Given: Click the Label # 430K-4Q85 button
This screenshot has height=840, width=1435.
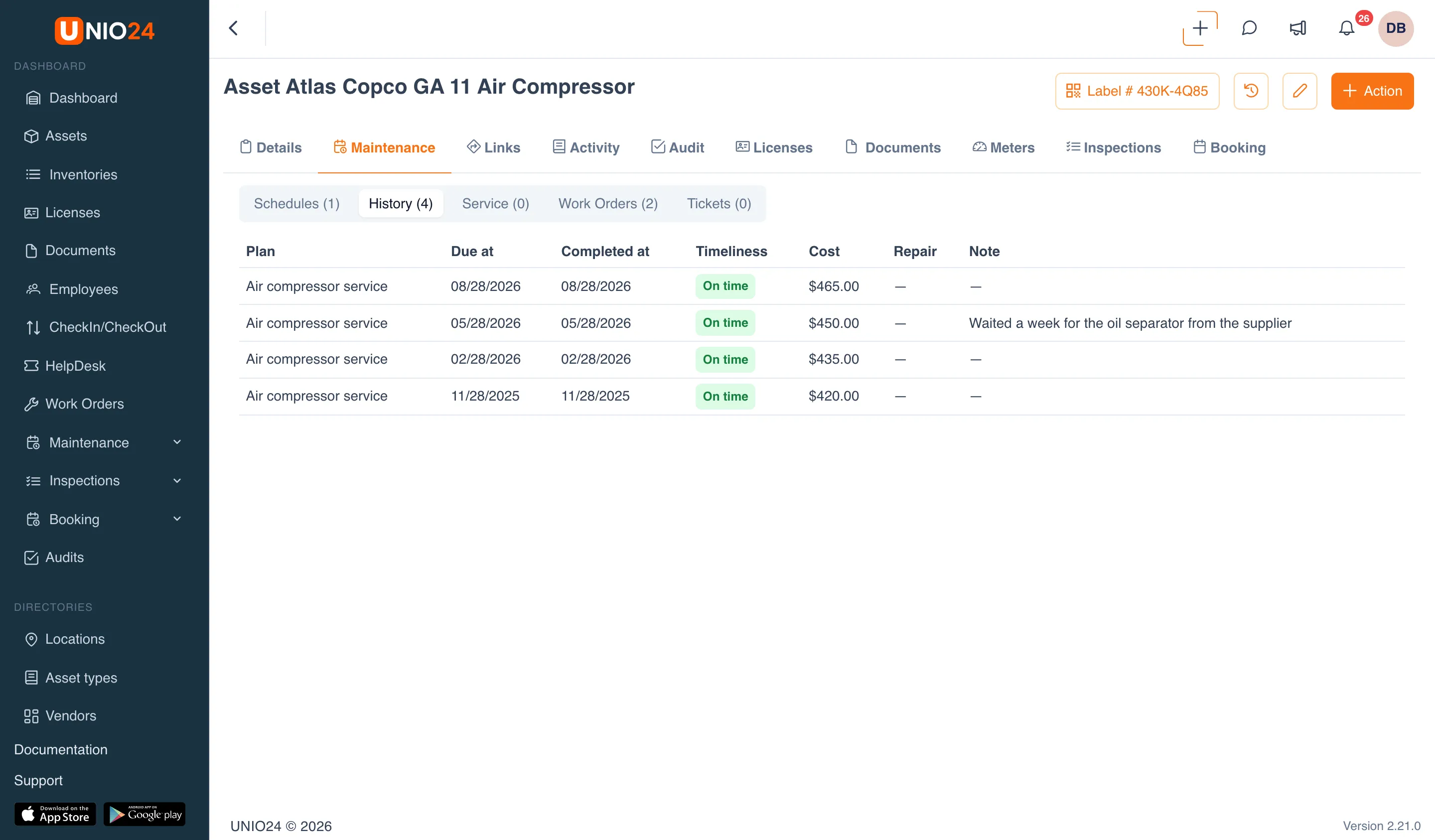Looking at the screenshot, I should point(1137,91).
